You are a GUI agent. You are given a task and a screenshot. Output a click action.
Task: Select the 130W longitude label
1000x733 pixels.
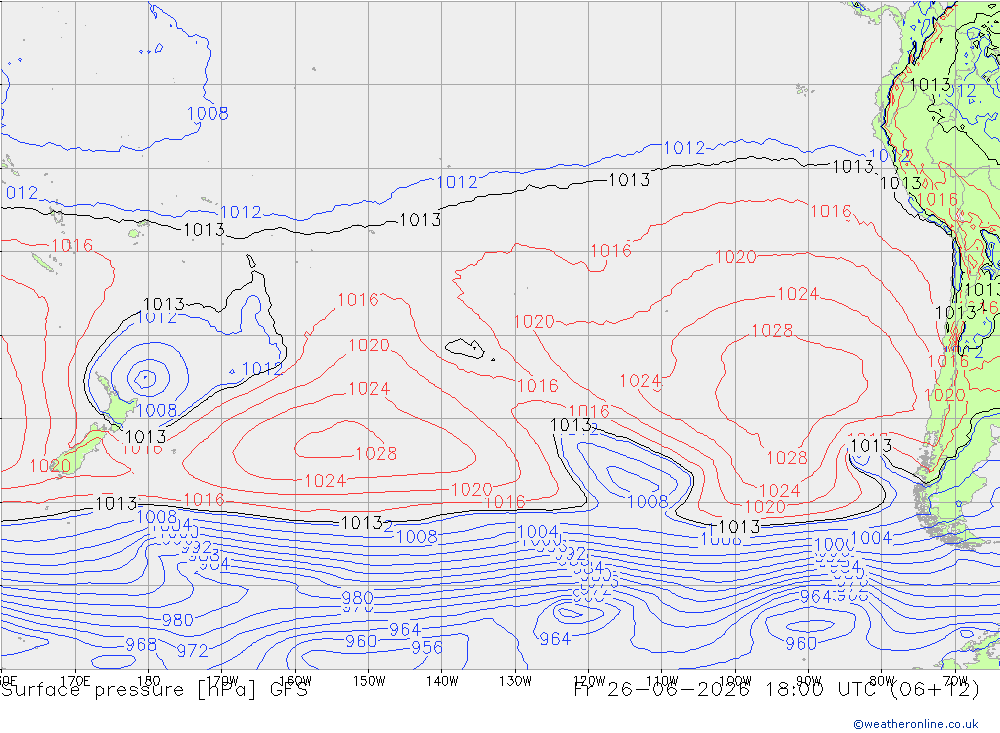tap(515, 681)
